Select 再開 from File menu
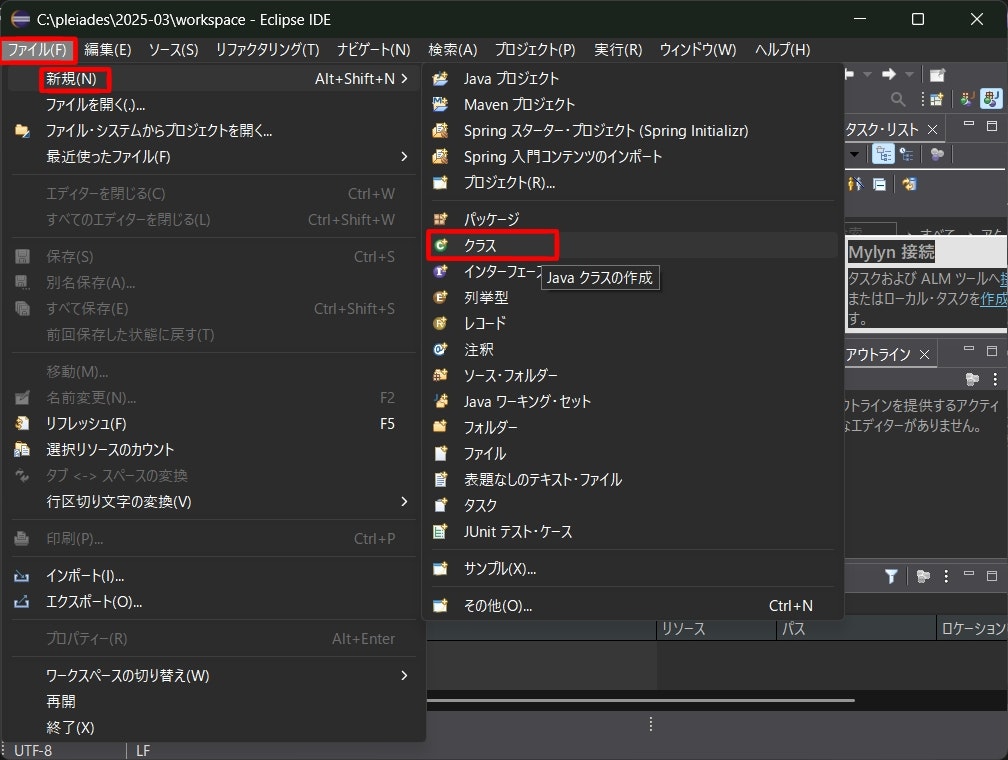 pos(60,701)
